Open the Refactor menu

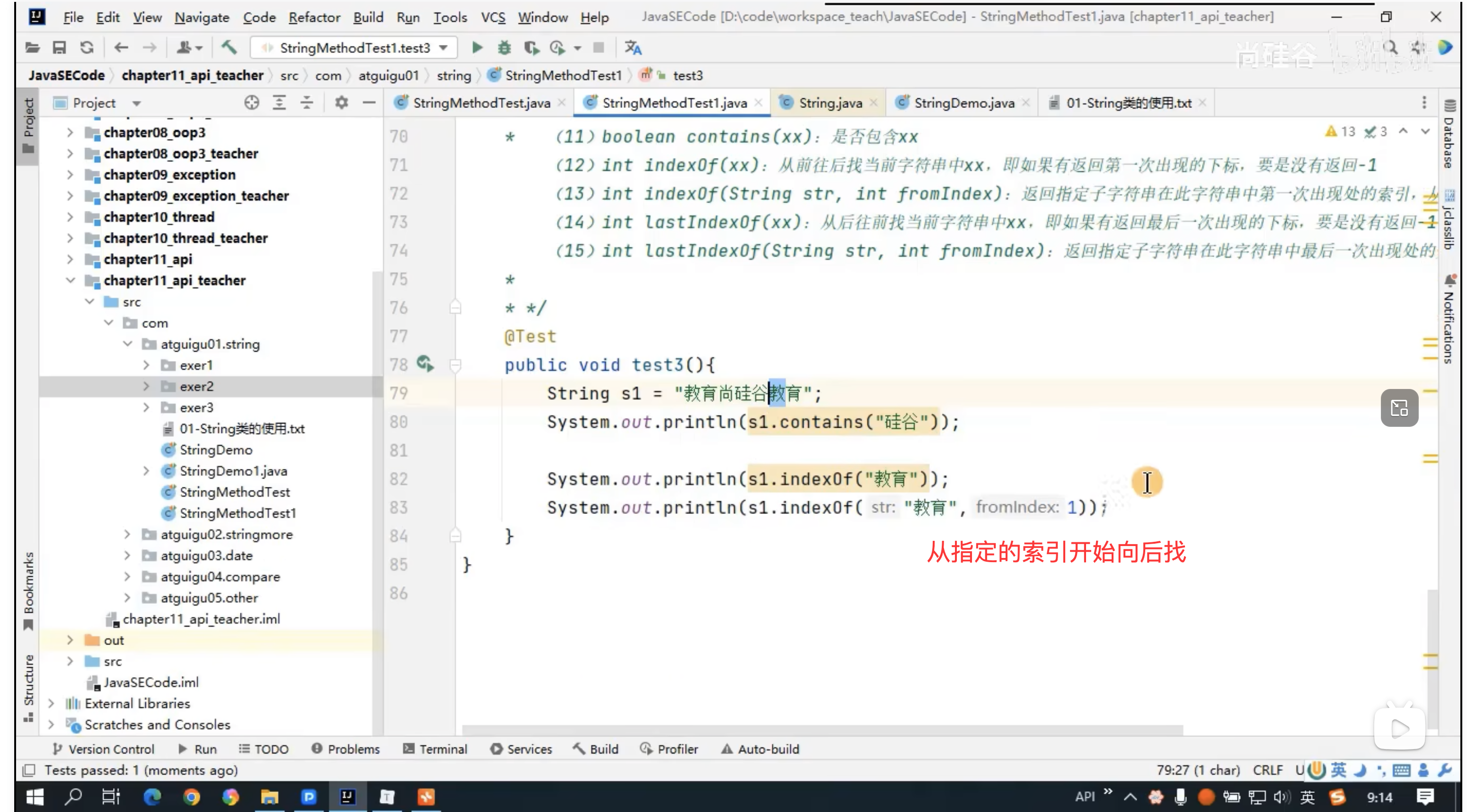(314, 18)
